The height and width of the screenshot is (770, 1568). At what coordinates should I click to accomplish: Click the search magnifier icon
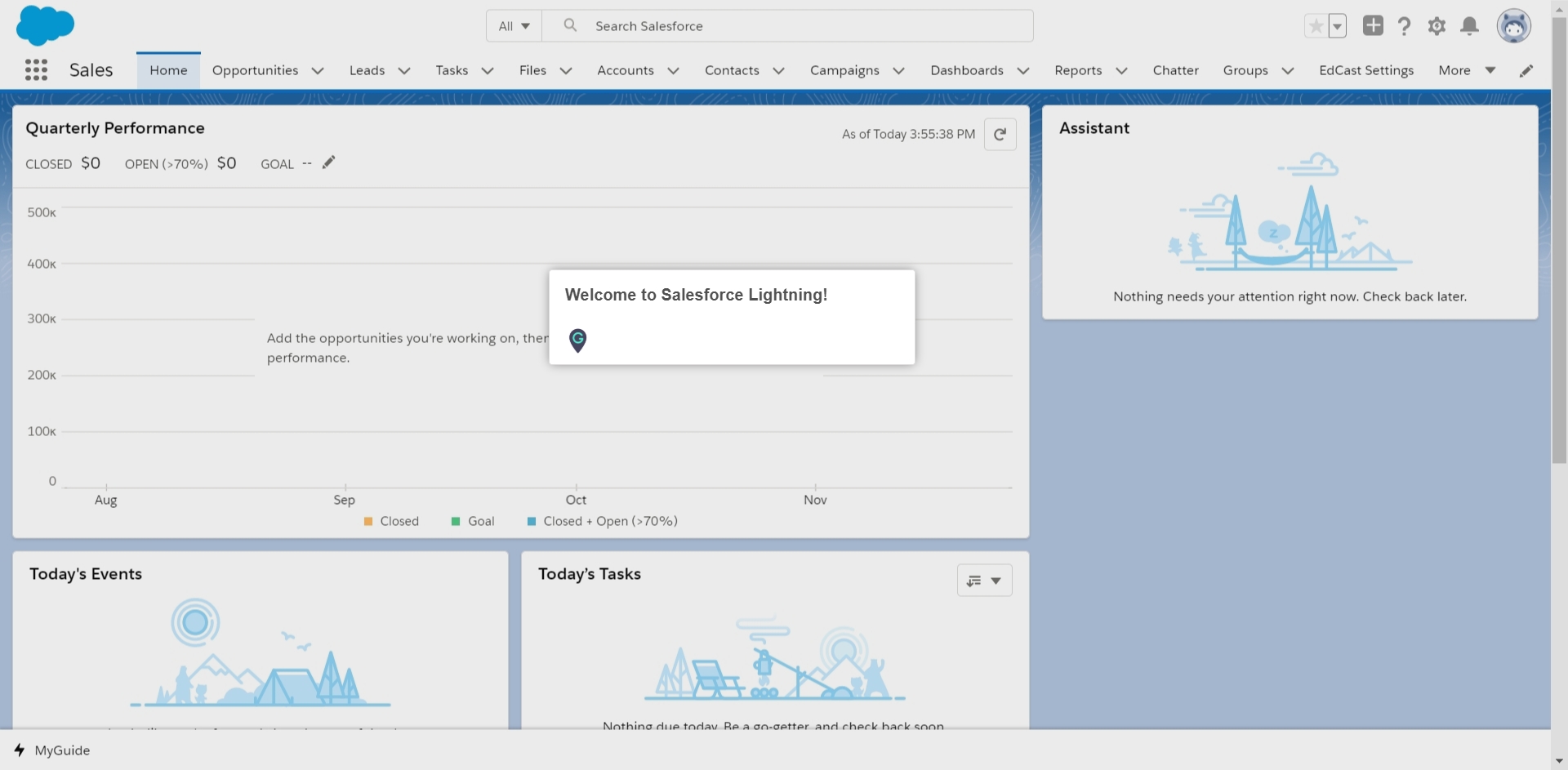[x=570, y=25]
